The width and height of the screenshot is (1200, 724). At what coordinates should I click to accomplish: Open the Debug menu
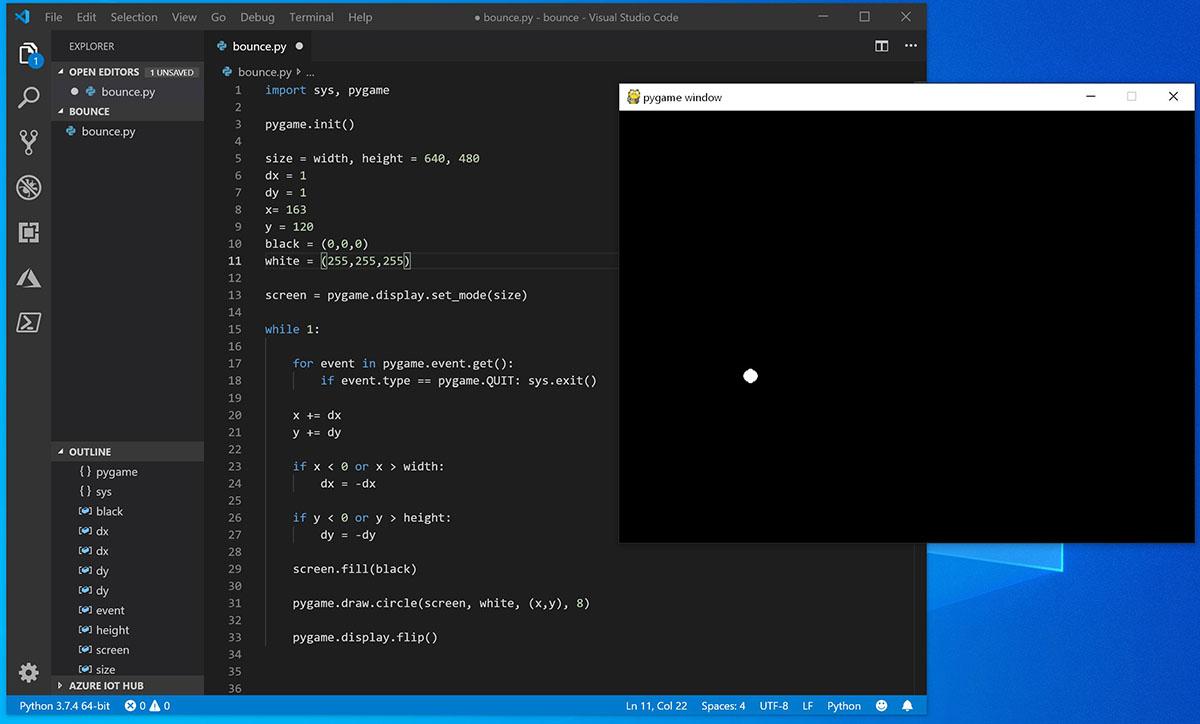click(x=257, y=17)
